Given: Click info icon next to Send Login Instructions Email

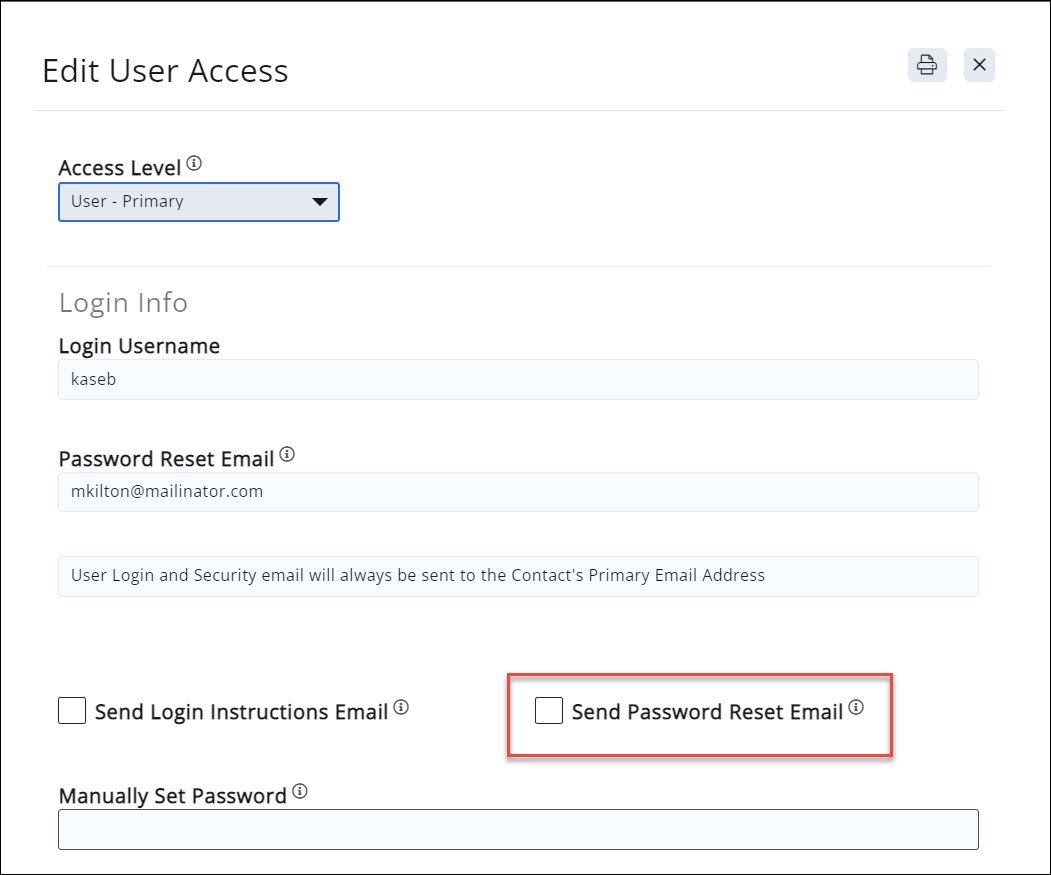Looking at the screenshot, I should click(x=401, y=708).
